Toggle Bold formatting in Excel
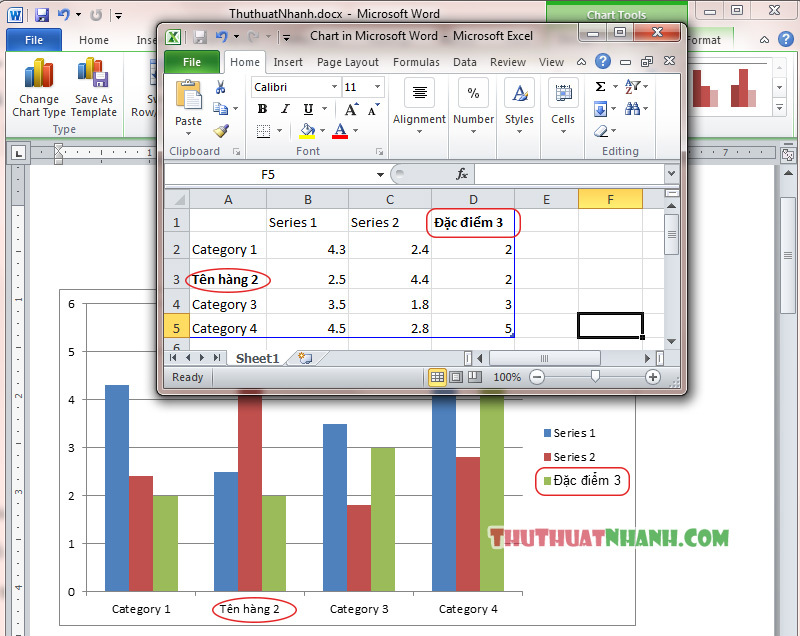 tap(262, 109)
